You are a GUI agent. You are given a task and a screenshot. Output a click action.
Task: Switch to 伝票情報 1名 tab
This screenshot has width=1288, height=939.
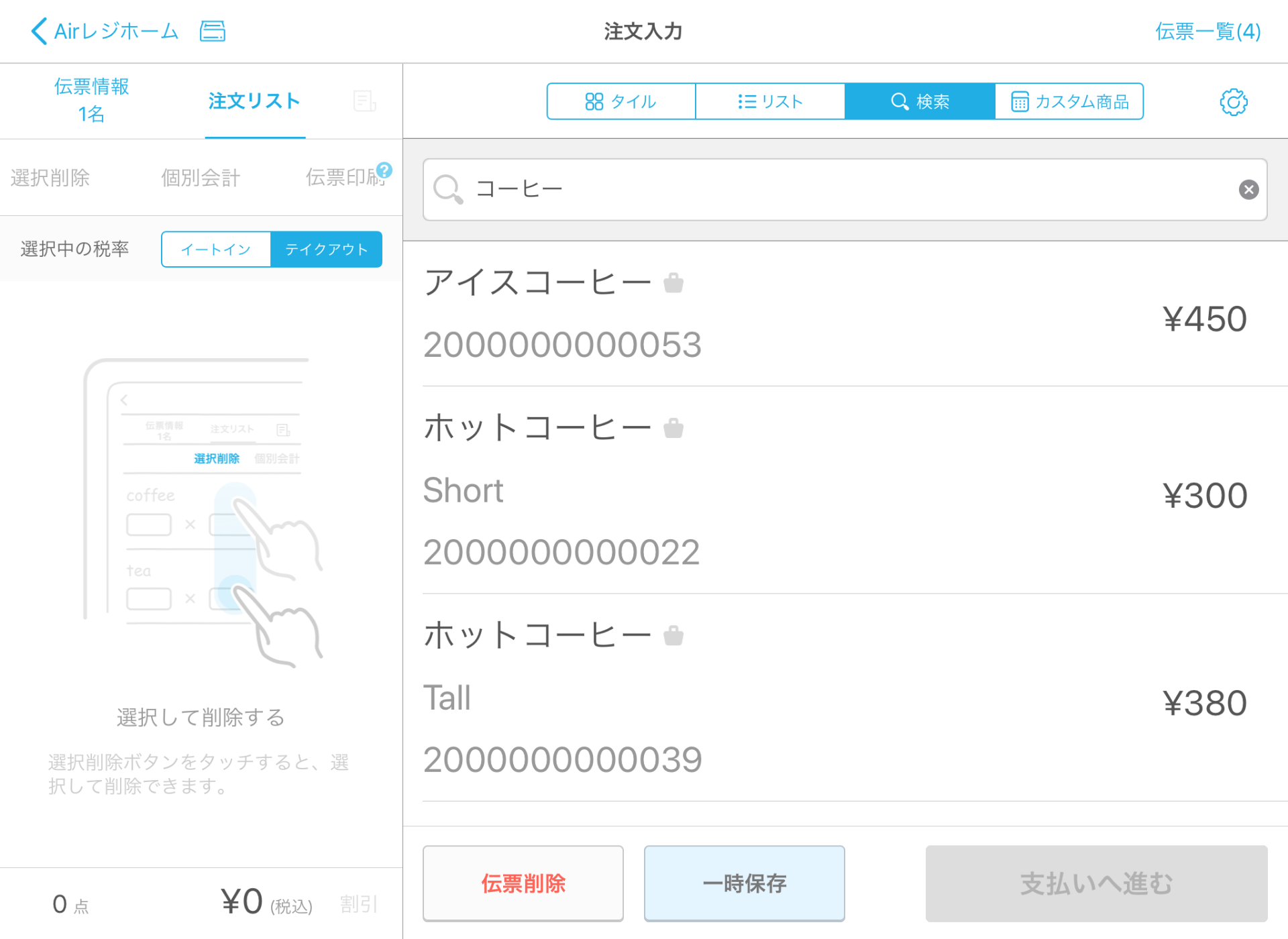[91, 100]
